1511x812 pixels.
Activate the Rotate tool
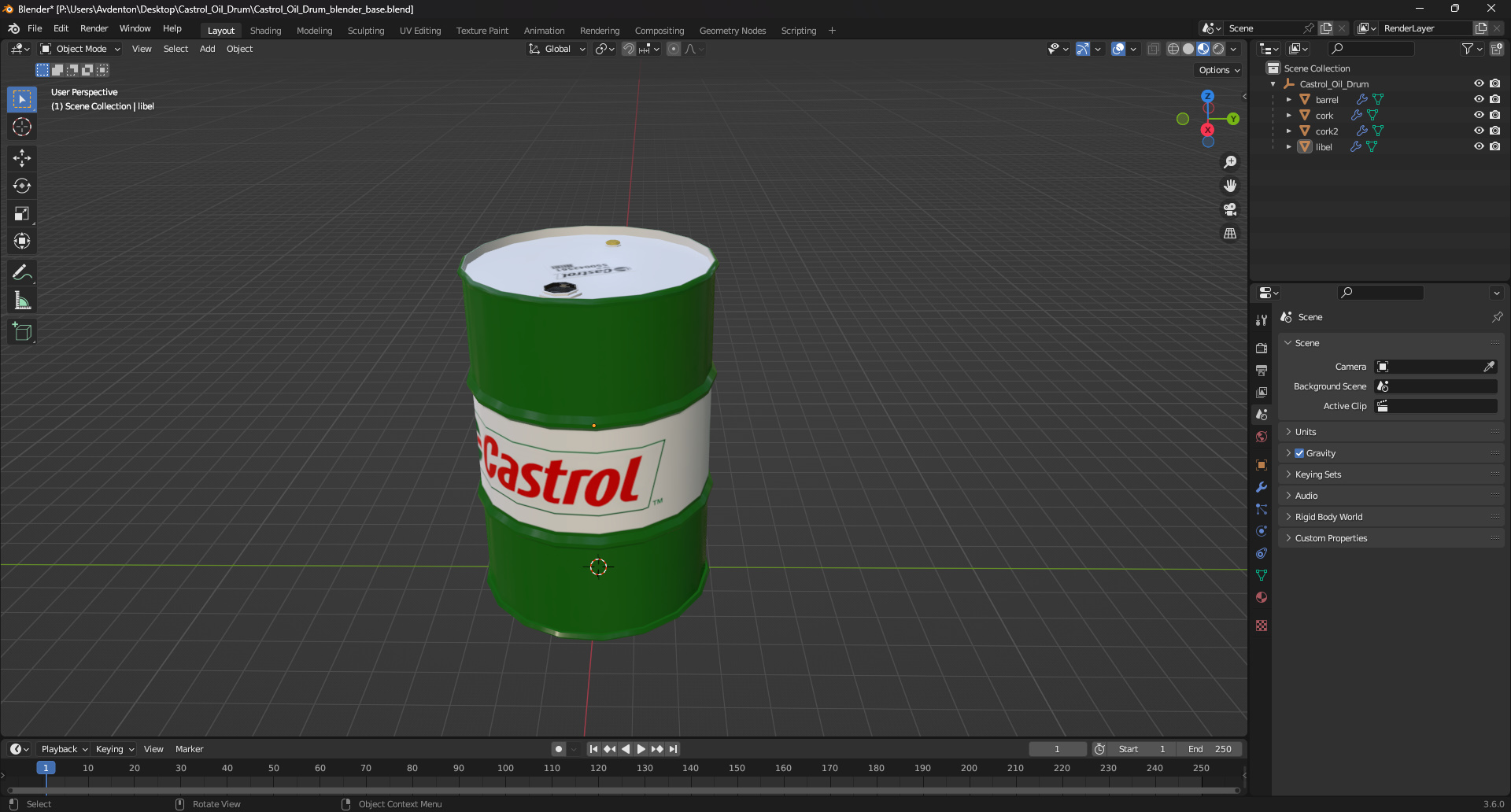point(22,186)
